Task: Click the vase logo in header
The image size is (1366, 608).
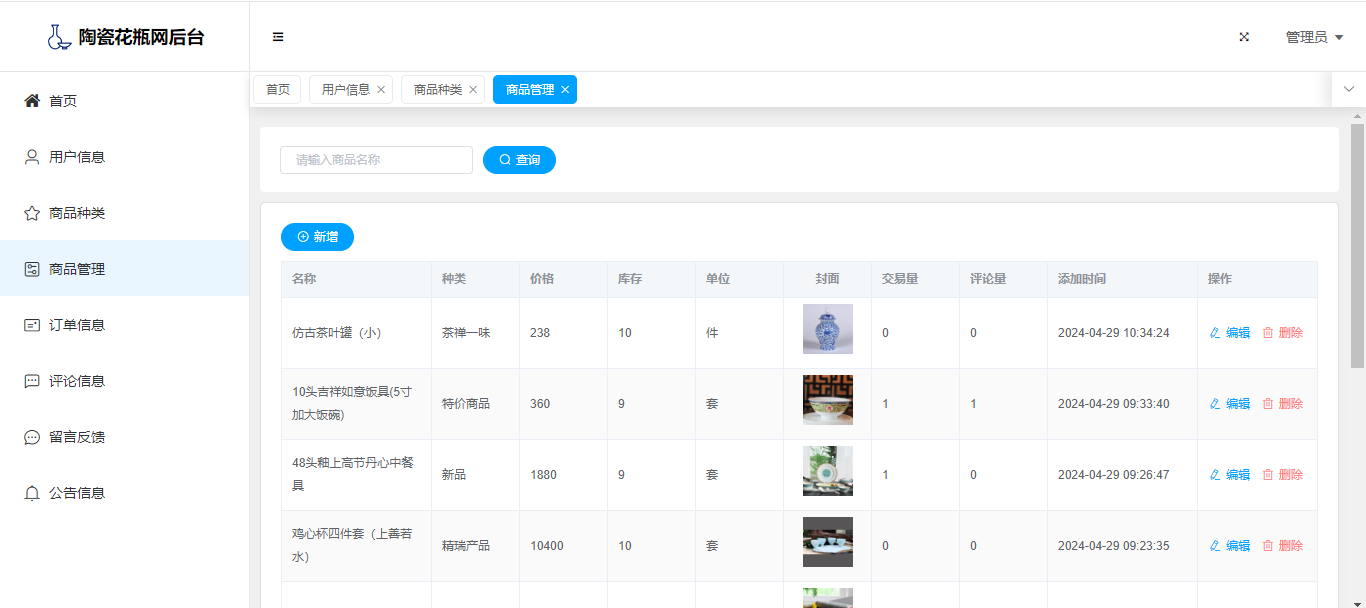Action: tap(59, 37)
